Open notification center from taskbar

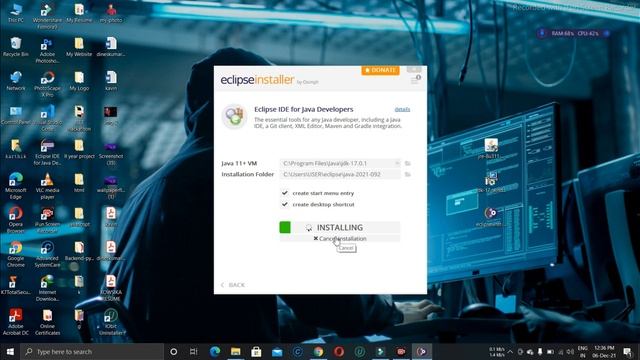point(627,351)
